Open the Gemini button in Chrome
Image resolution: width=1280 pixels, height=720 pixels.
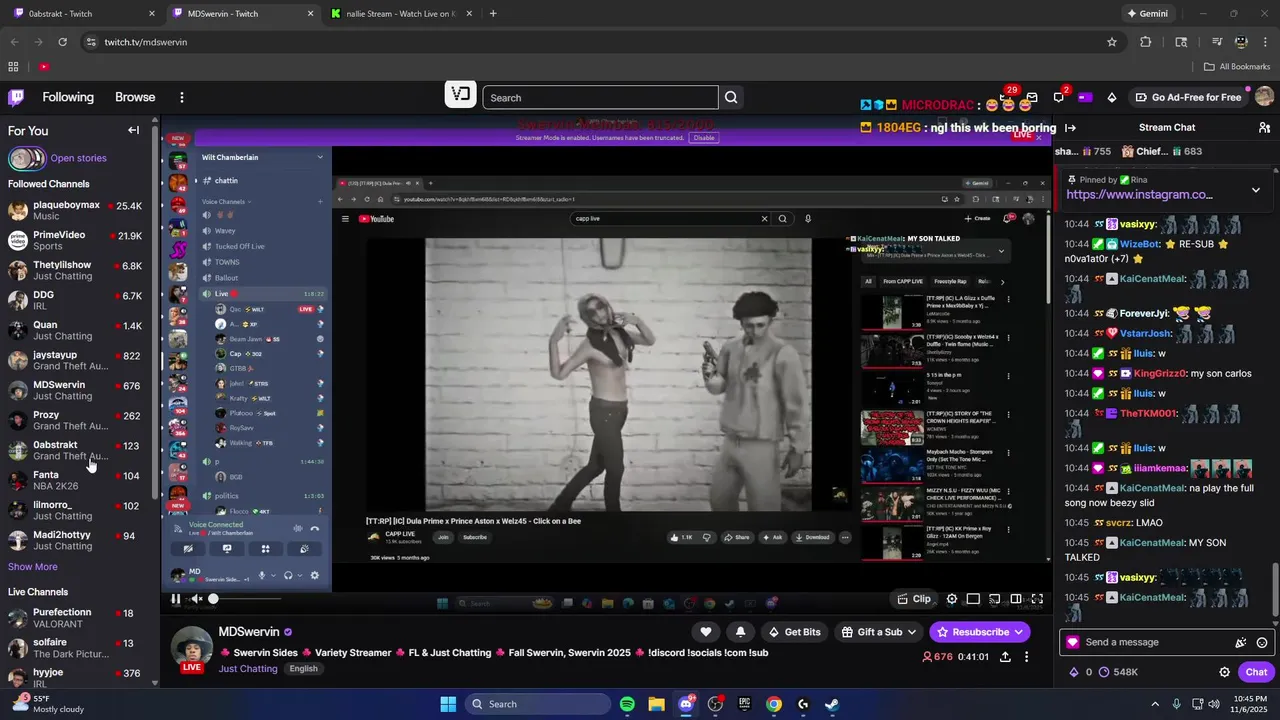[1147, 14]
